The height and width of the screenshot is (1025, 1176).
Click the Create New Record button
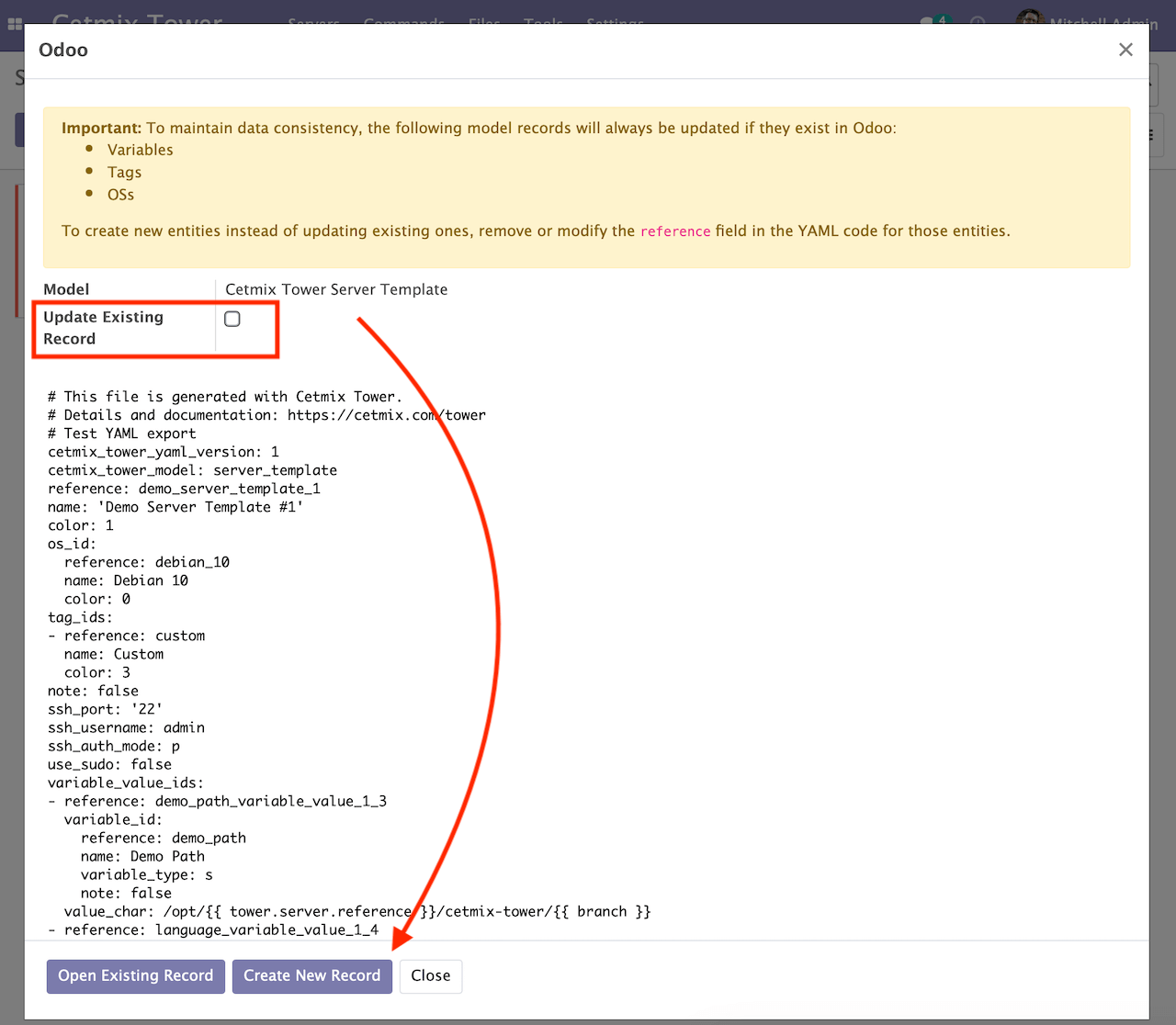[311, 975]
